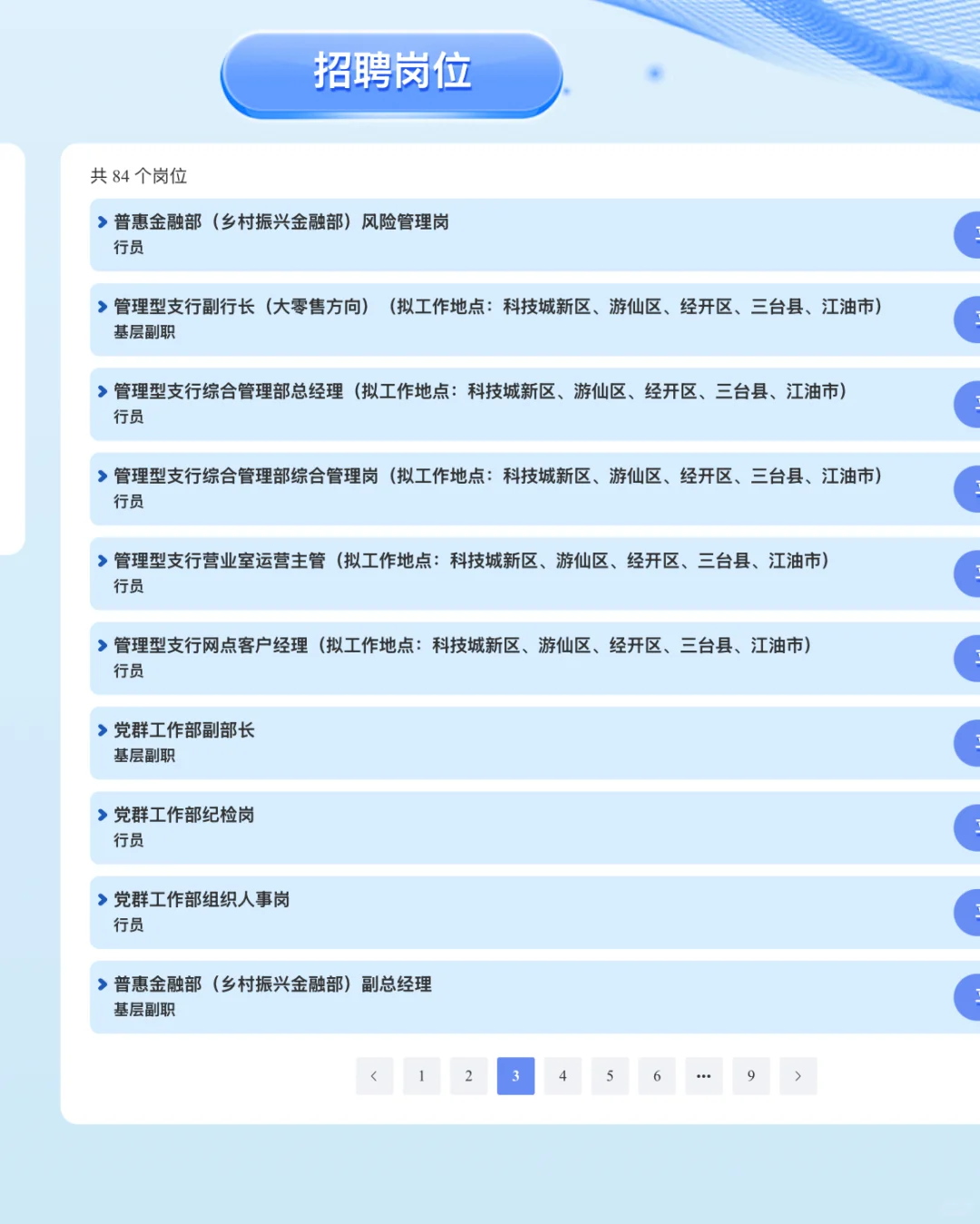Click apply button on 管理型支行副行长 row
This screenshot has height=1224, width=980.
pos(967,319)
